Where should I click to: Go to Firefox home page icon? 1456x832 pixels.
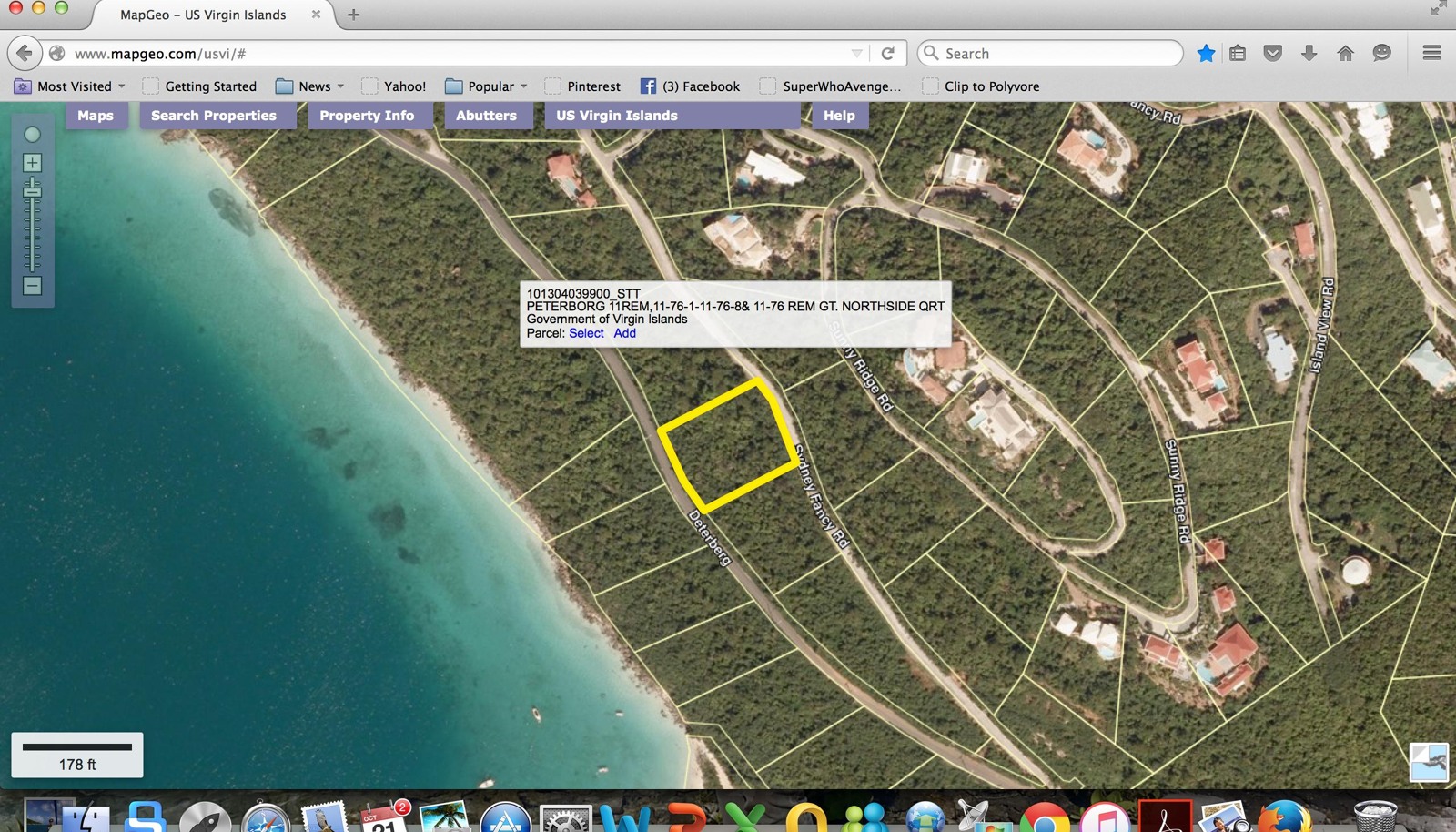pos(1345,54)
